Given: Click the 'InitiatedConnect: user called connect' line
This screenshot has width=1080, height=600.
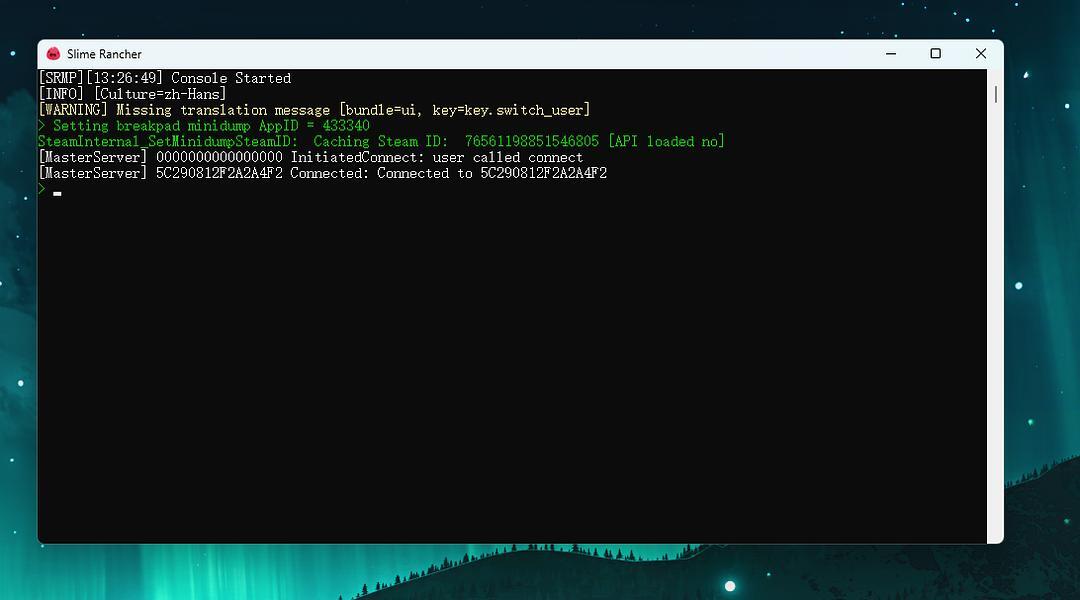Looking at the screenshot, I should (x=311, y=157).
